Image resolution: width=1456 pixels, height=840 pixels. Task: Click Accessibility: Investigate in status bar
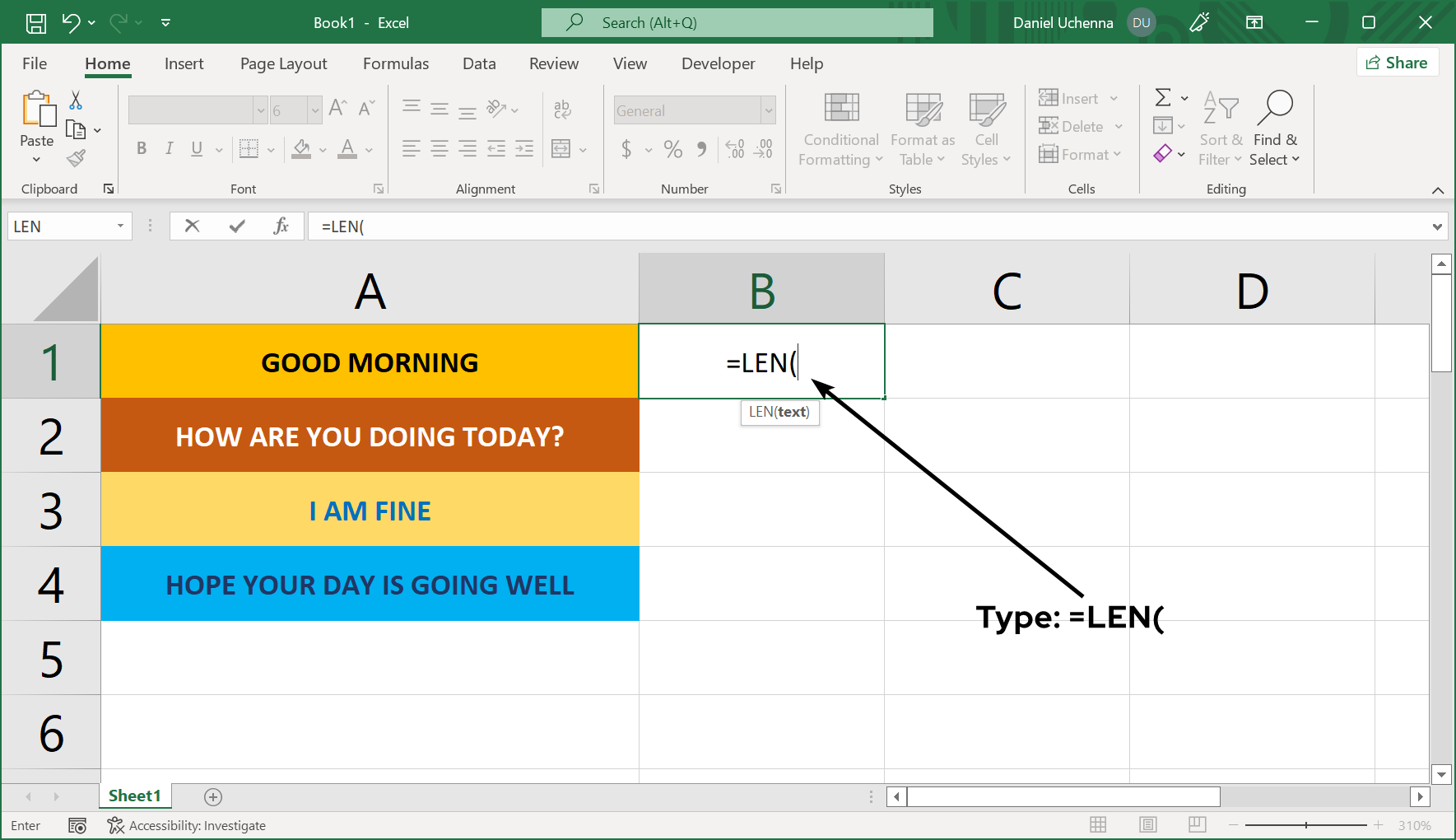coord(187,825)
